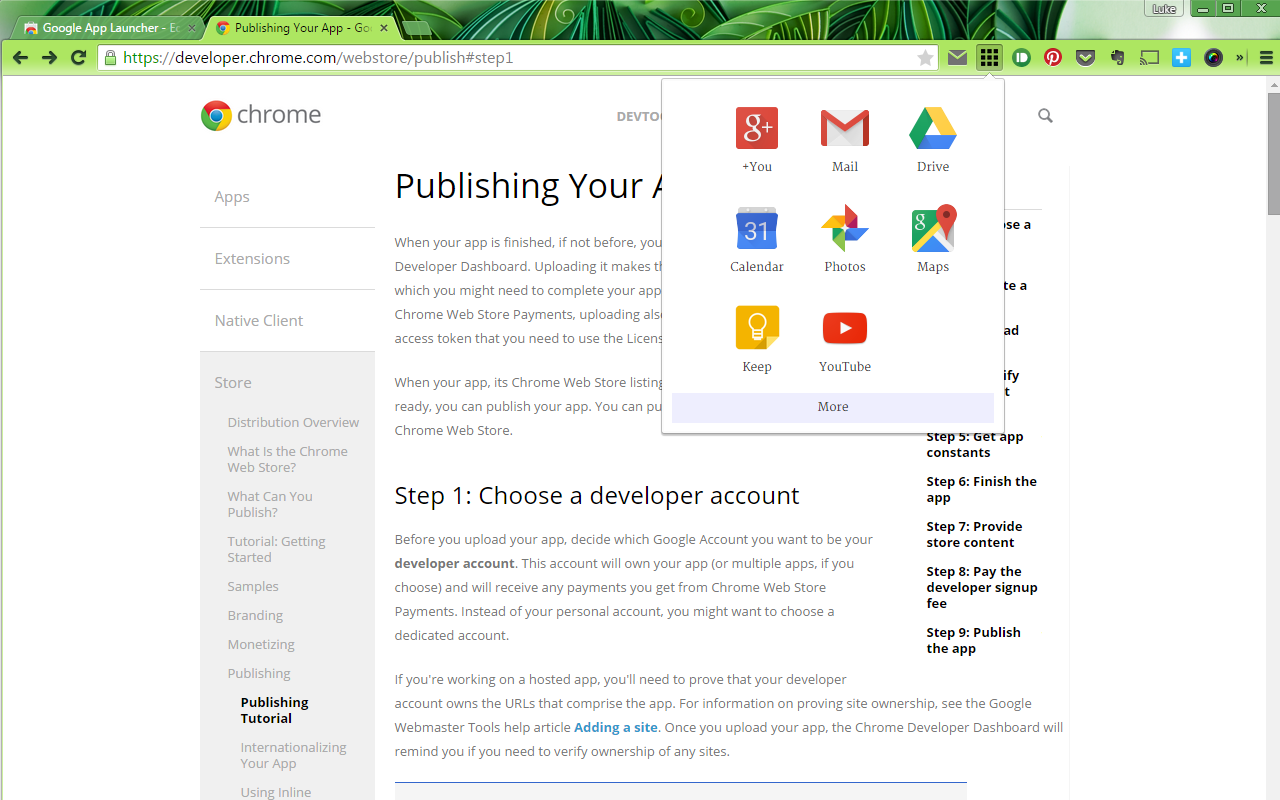
Task: Open the Monetizing sidebar link
Action: (261, 644)
